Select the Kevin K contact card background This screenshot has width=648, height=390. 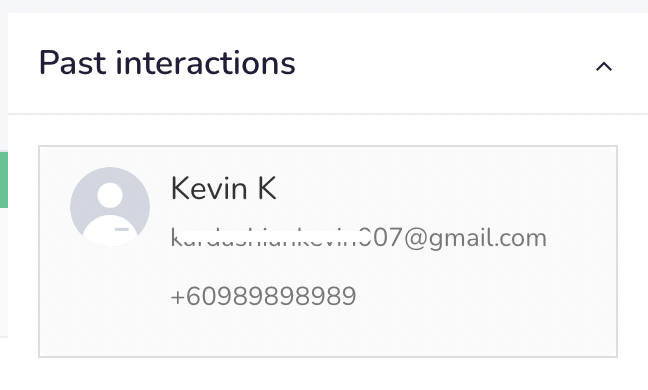[x=328, y=251]
